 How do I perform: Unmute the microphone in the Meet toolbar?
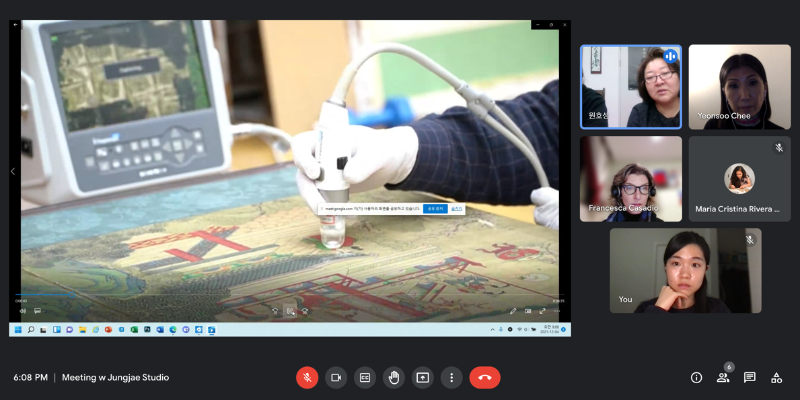point(307,378)
